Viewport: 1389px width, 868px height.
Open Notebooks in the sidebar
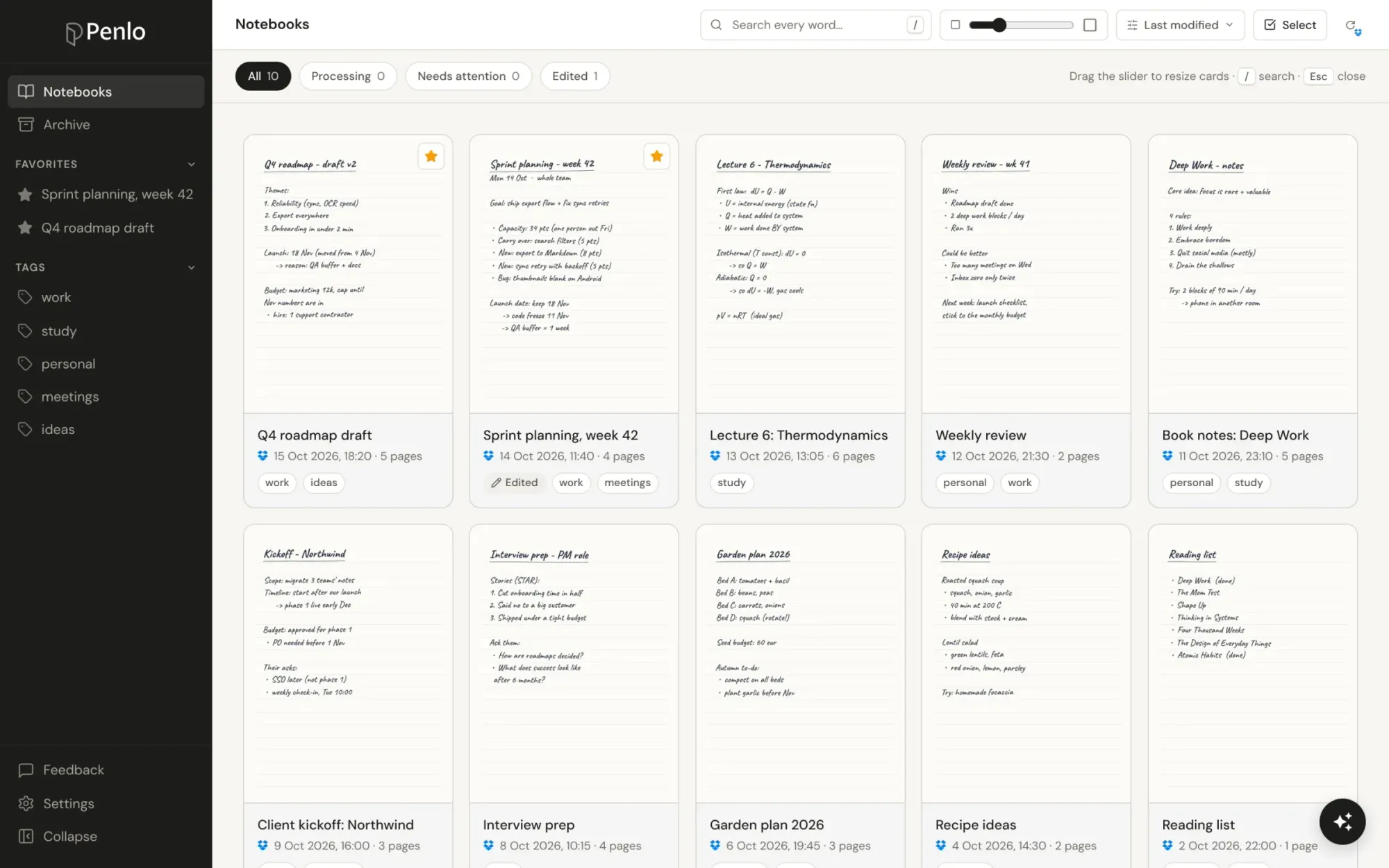click(x=106, y=92)
